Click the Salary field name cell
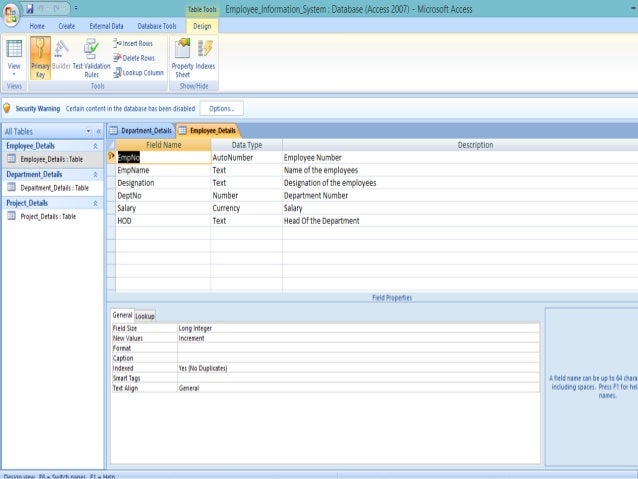 click(163, 208)
